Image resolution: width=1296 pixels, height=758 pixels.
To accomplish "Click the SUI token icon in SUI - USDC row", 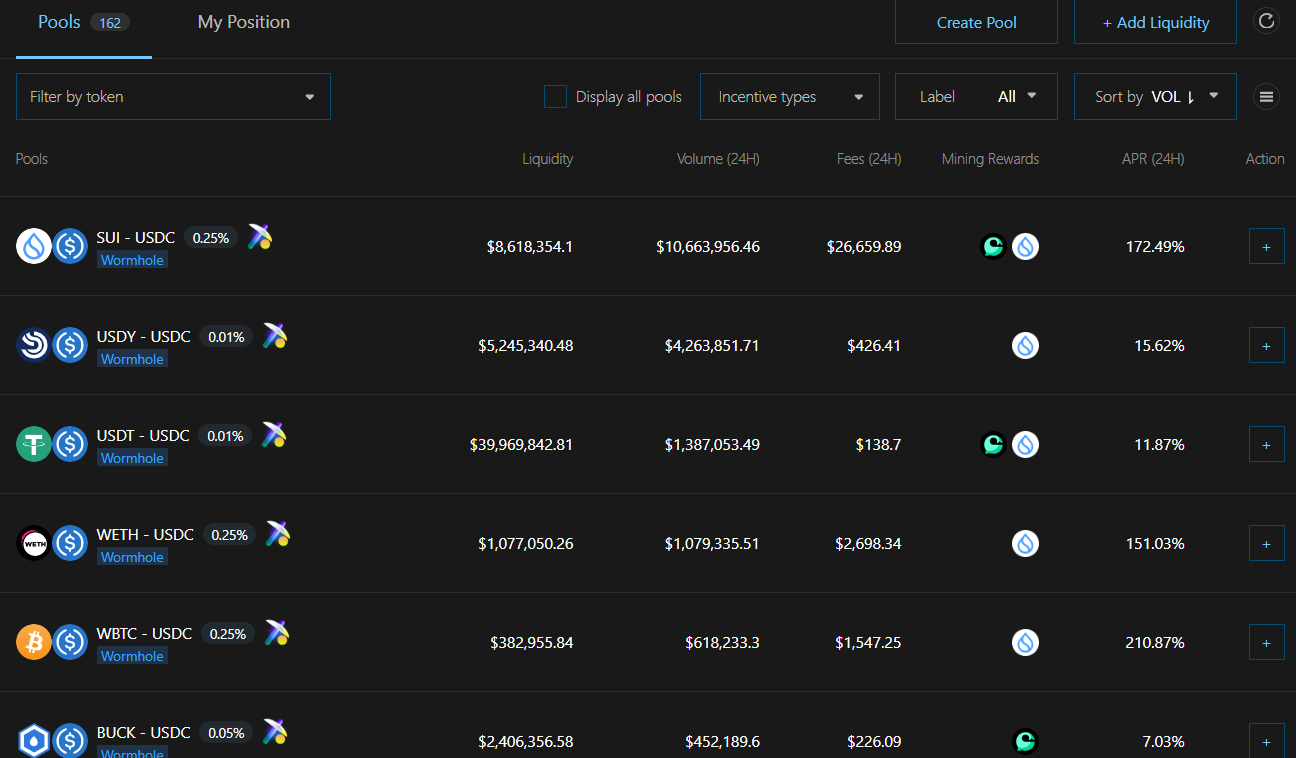I will tap(34, 246).
